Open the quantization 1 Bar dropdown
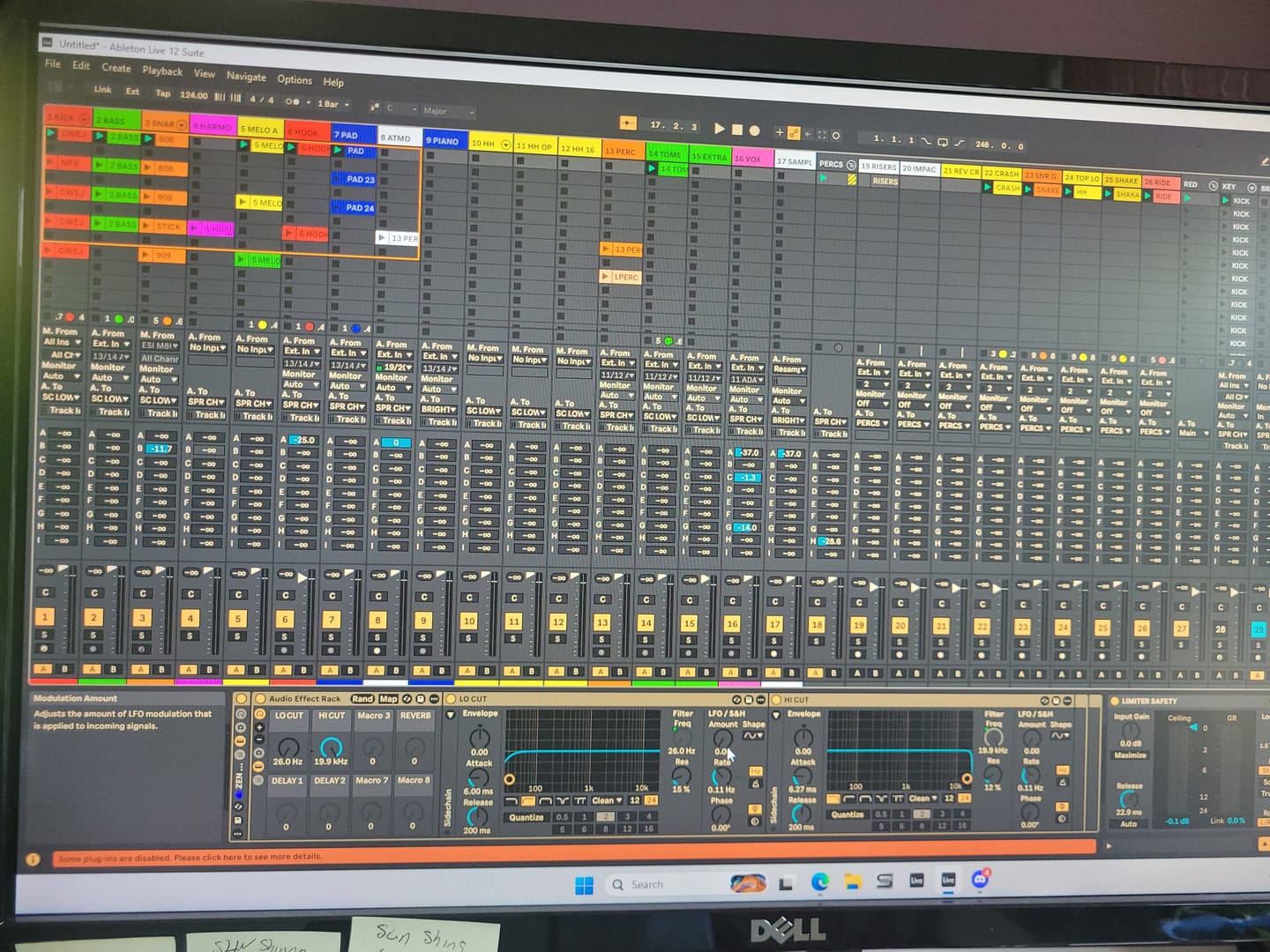 pos(332,104)
